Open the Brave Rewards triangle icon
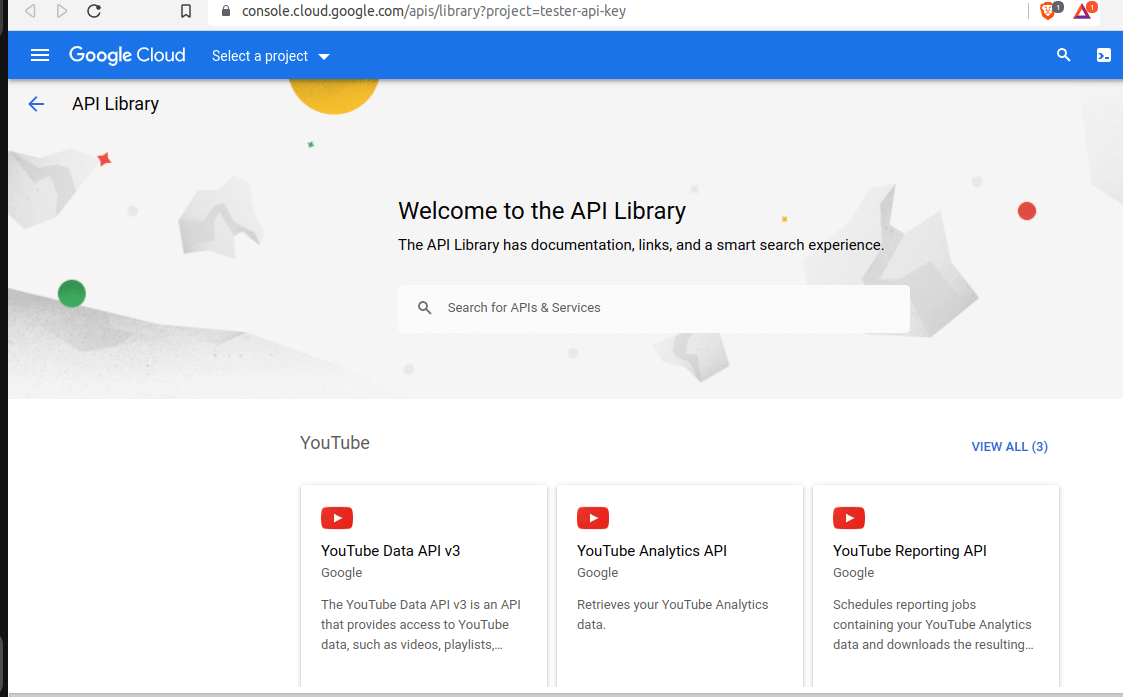 point(1084,10)
